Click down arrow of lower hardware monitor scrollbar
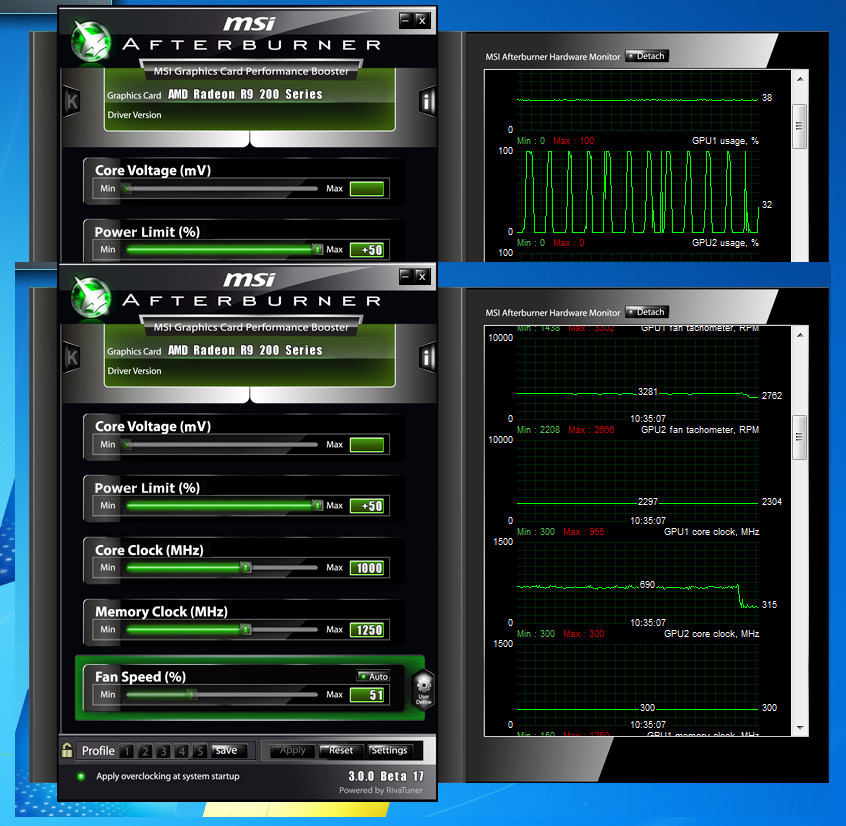Image resolution: width=846 pixels, height=826 pixels. 800,728
